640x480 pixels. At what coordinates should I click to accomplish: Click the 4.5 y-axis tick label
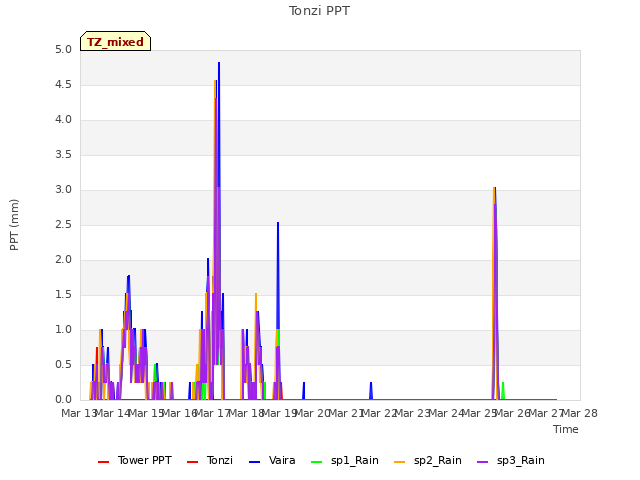(x=63, y=85)
